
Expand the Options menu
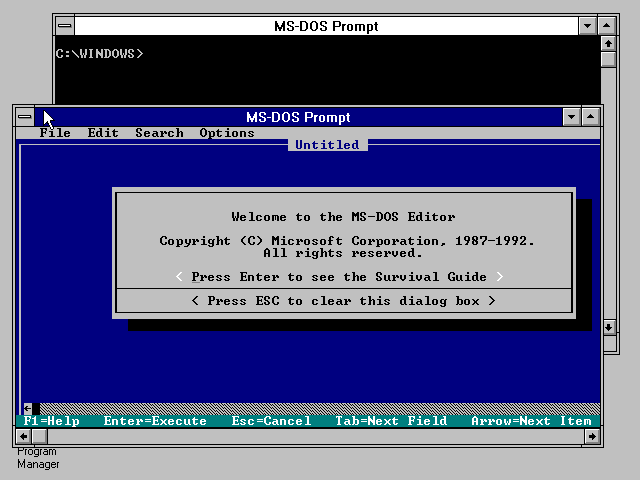[227, 133]
